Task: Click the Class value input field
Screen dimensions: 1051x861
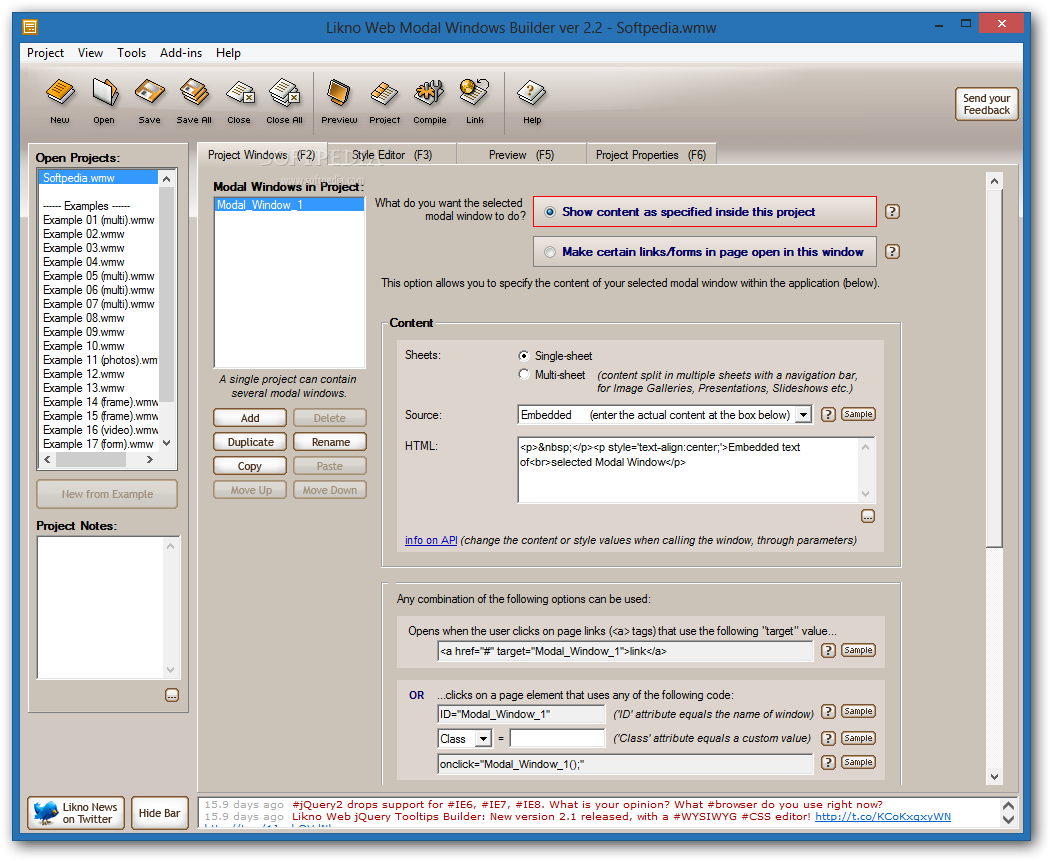Action: (x=558, y=738)
